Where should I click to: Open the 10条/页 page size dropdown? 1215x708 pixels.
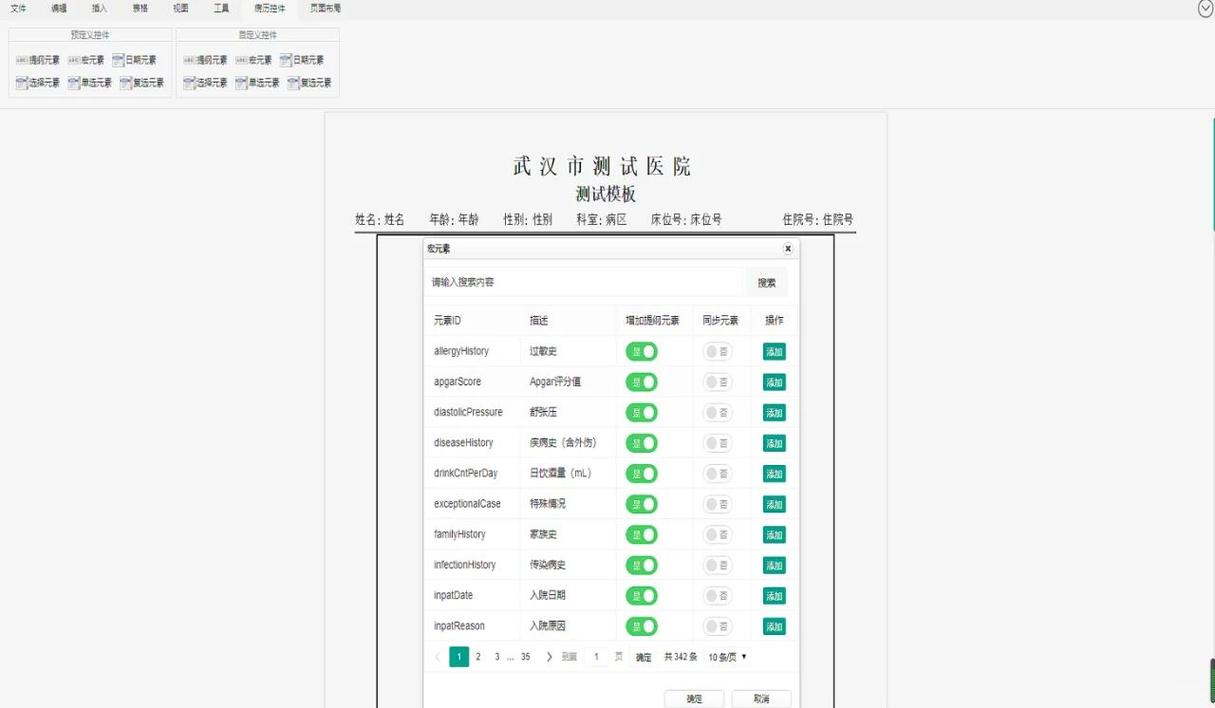[727, 657]
